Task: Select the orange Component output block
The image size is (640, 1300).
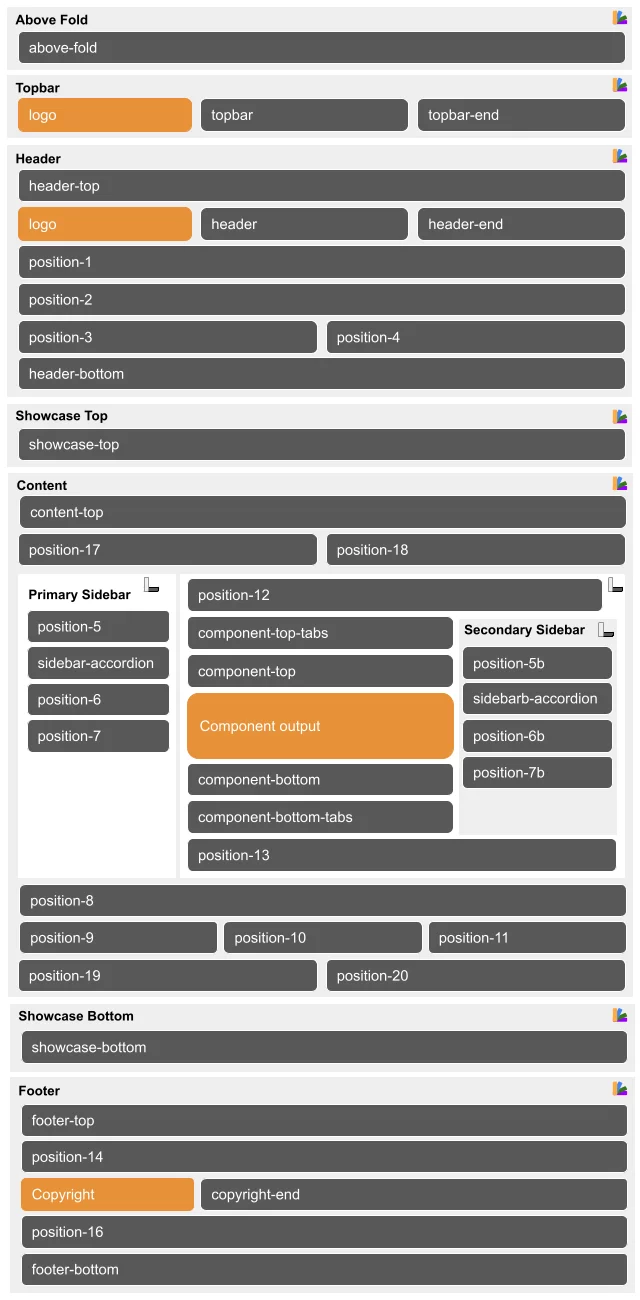Action: pyautogui.click(x=320, y=726)
